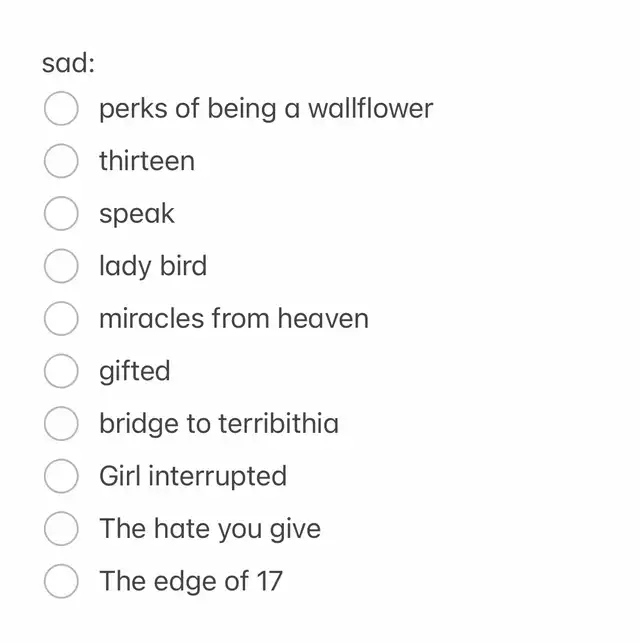Check the circle beside perks of being a wallflower
Image resolution: width=640 pixels, height=643 pixels.
(61, 109)
